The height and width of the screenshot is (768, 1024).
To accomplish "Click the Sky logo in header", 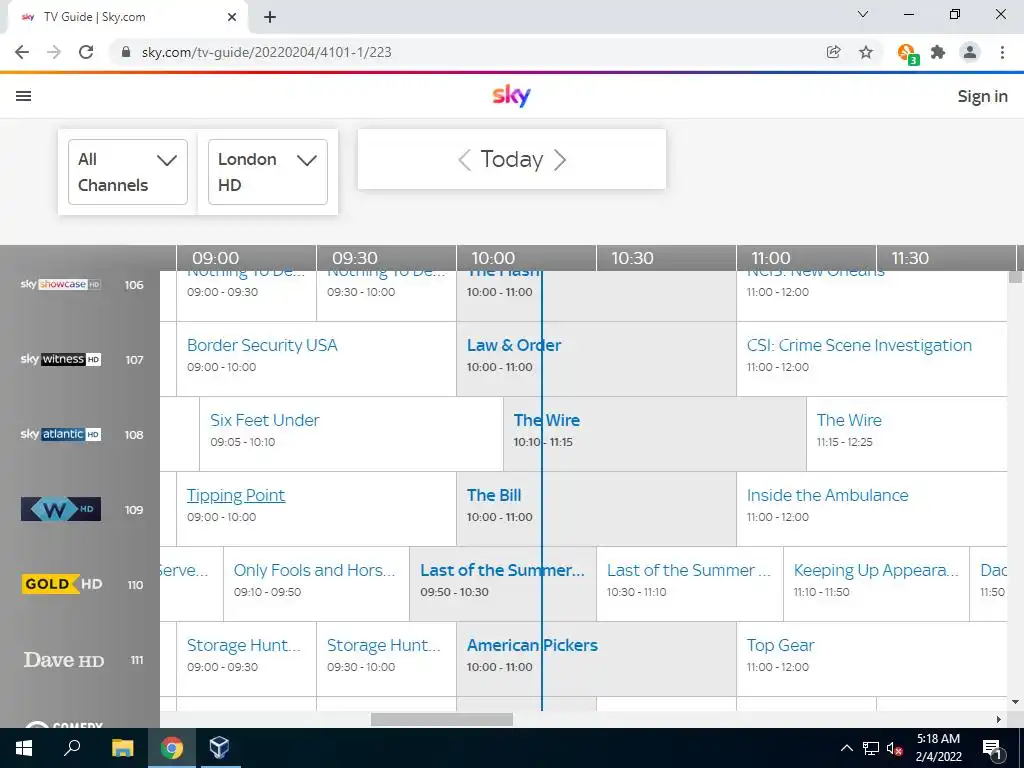I will pos(511,95).
